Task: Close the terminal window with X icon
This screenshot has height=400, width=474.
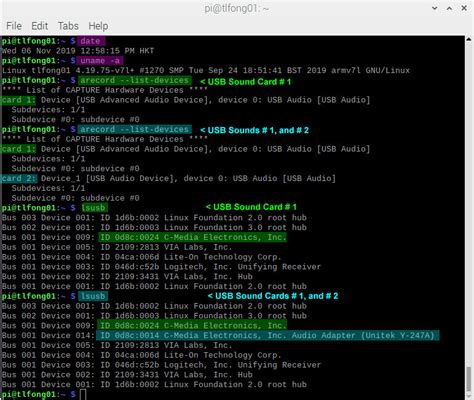Action: tap(464, 8)
